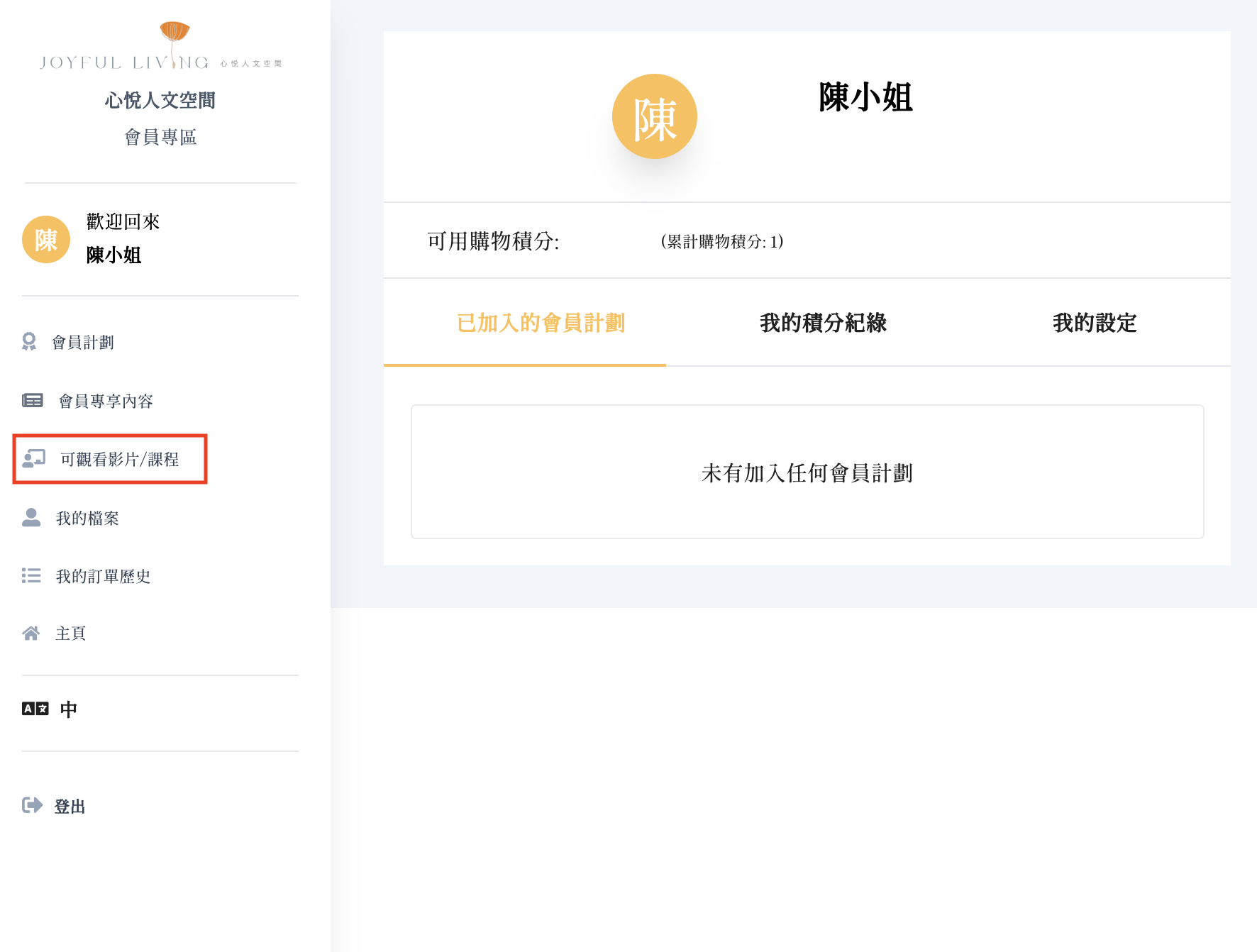The width and height of the screenshot is (1257, 952).
Task: Click the My Profile person icon
Action: [31, 518]
